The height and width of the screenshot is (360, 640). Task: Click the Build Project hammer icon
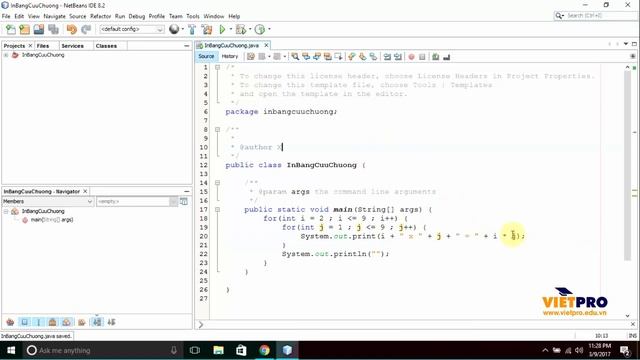pos(192,29)
